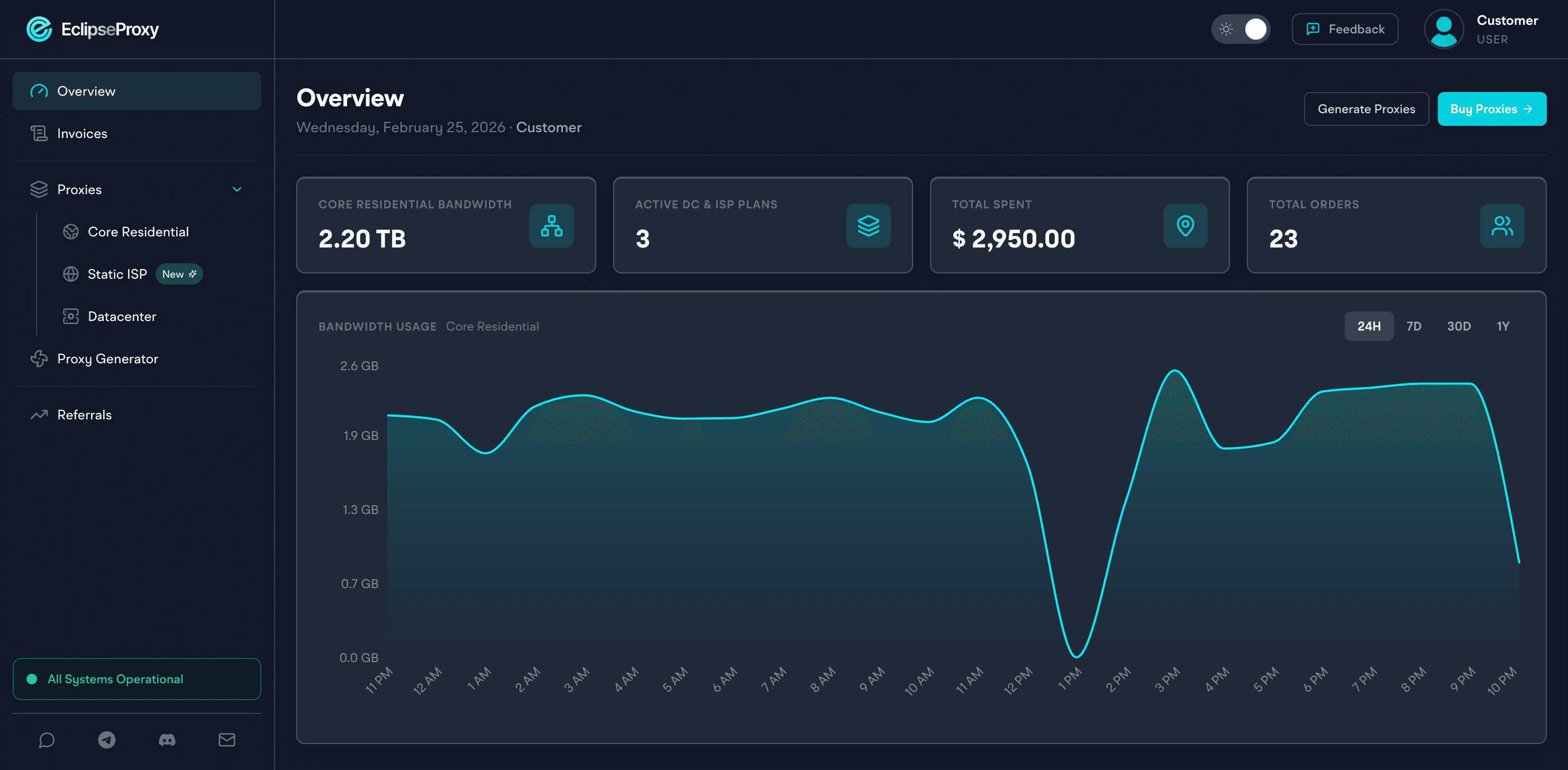
Task: Click the Datacenter server icon
Action: click(x=71, y=316)
